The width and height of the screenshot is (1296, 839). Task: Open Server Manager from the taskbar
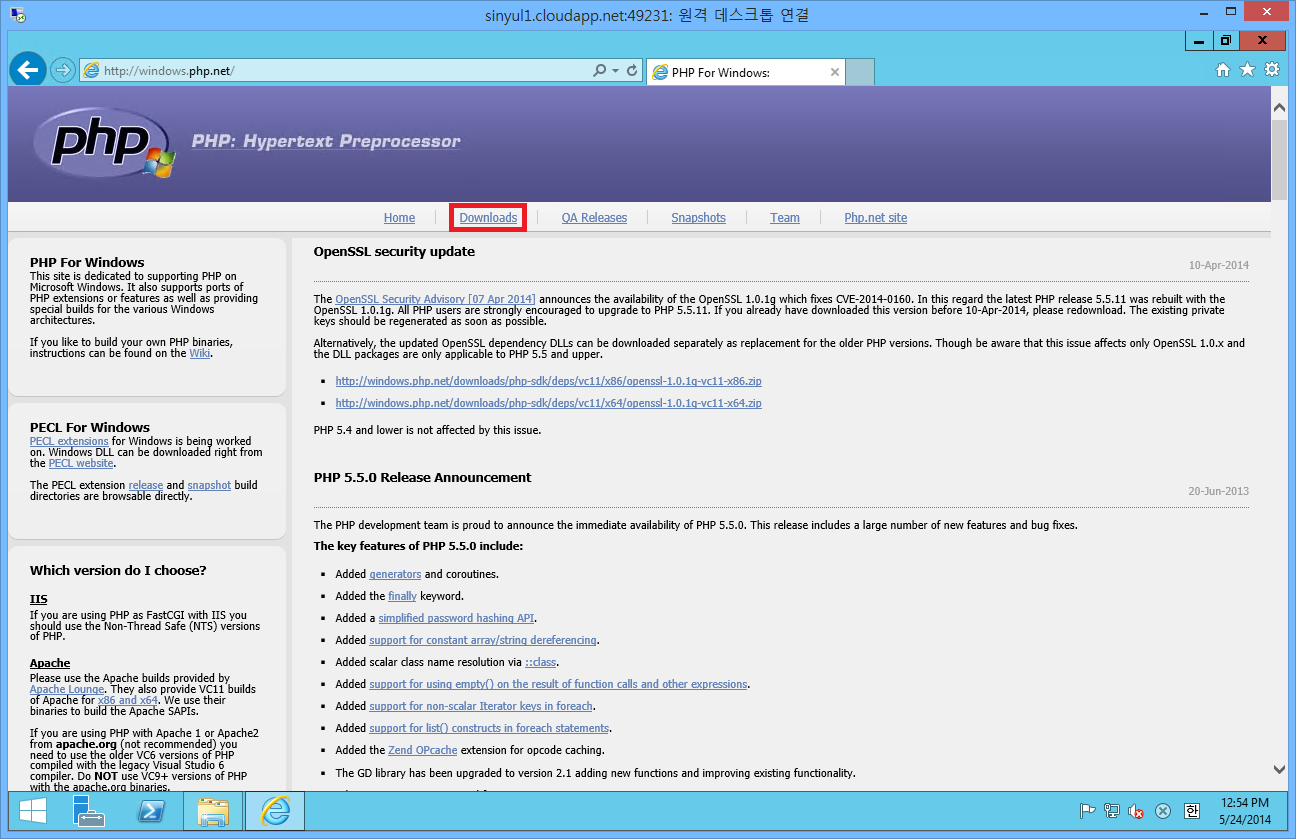click(90, 811)
